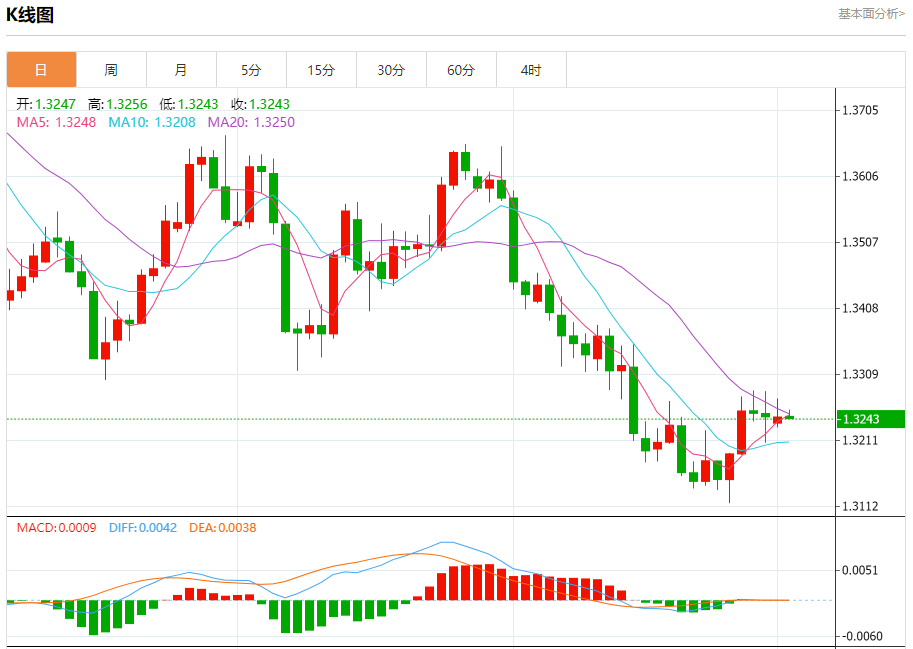The height and width of the screenshot is (649, 913).
Task: Click the MA5: 1.3248 indicator label
Action: (x=56, y=122)
